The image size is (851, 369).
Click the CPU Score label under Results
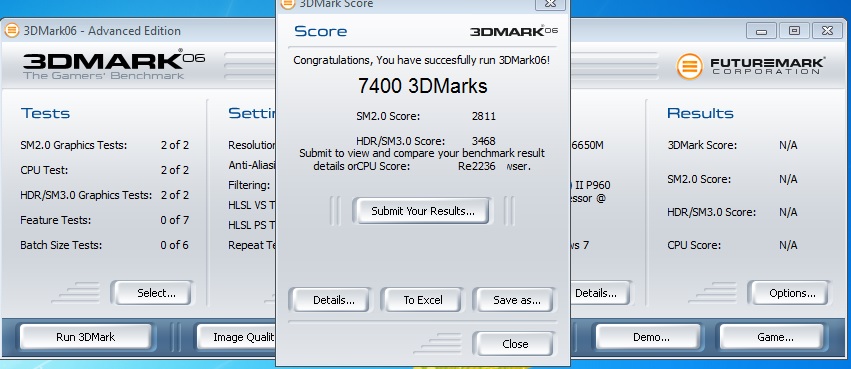[x=694, y=245]
